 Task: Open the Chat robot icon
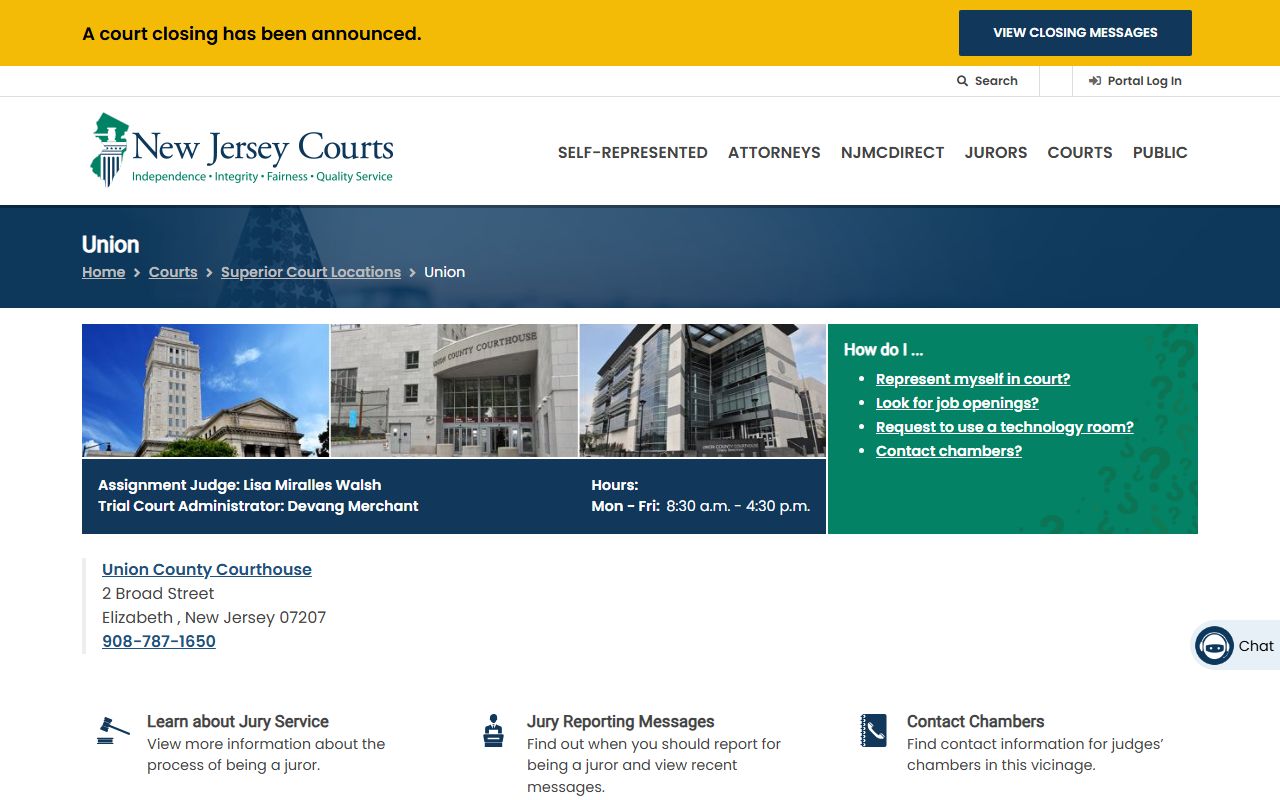[1214, 646]
